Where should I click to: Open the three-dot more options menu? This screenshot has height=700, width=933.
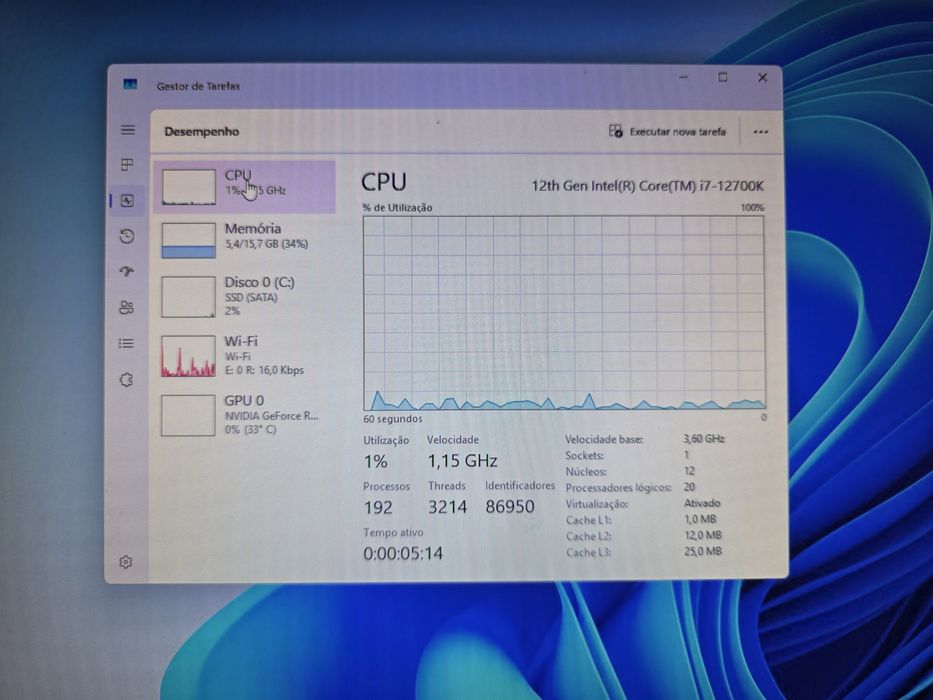pyautogui.click(x=760, y=132)
